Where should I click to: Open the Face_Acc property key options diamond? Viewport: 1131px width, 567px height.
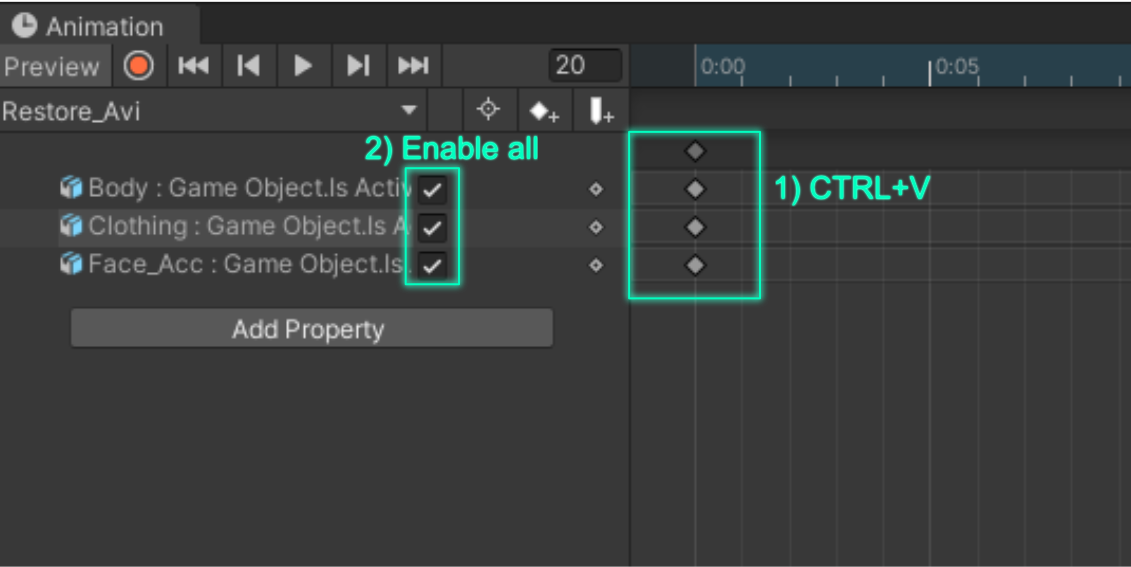pos(596,265)
